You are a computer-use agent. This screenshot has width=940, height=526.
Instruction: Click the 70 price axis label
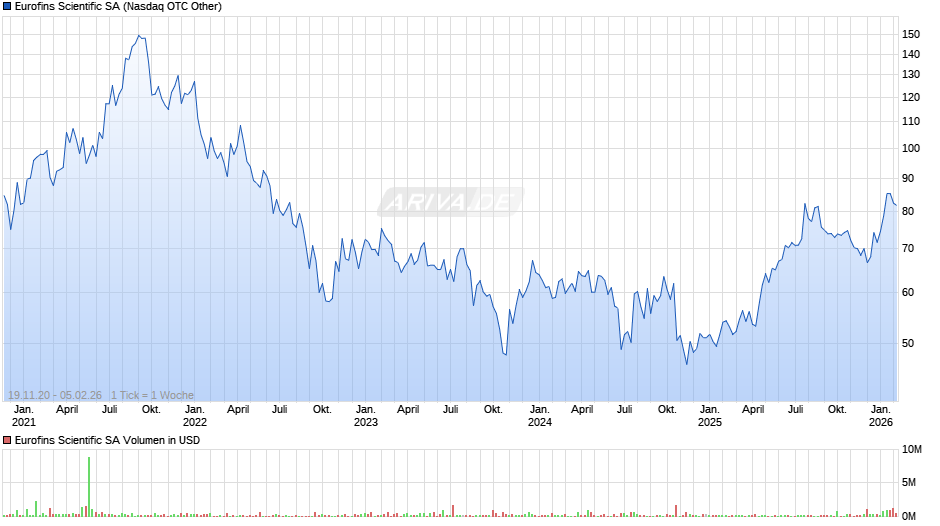click(x=908, y=248)
